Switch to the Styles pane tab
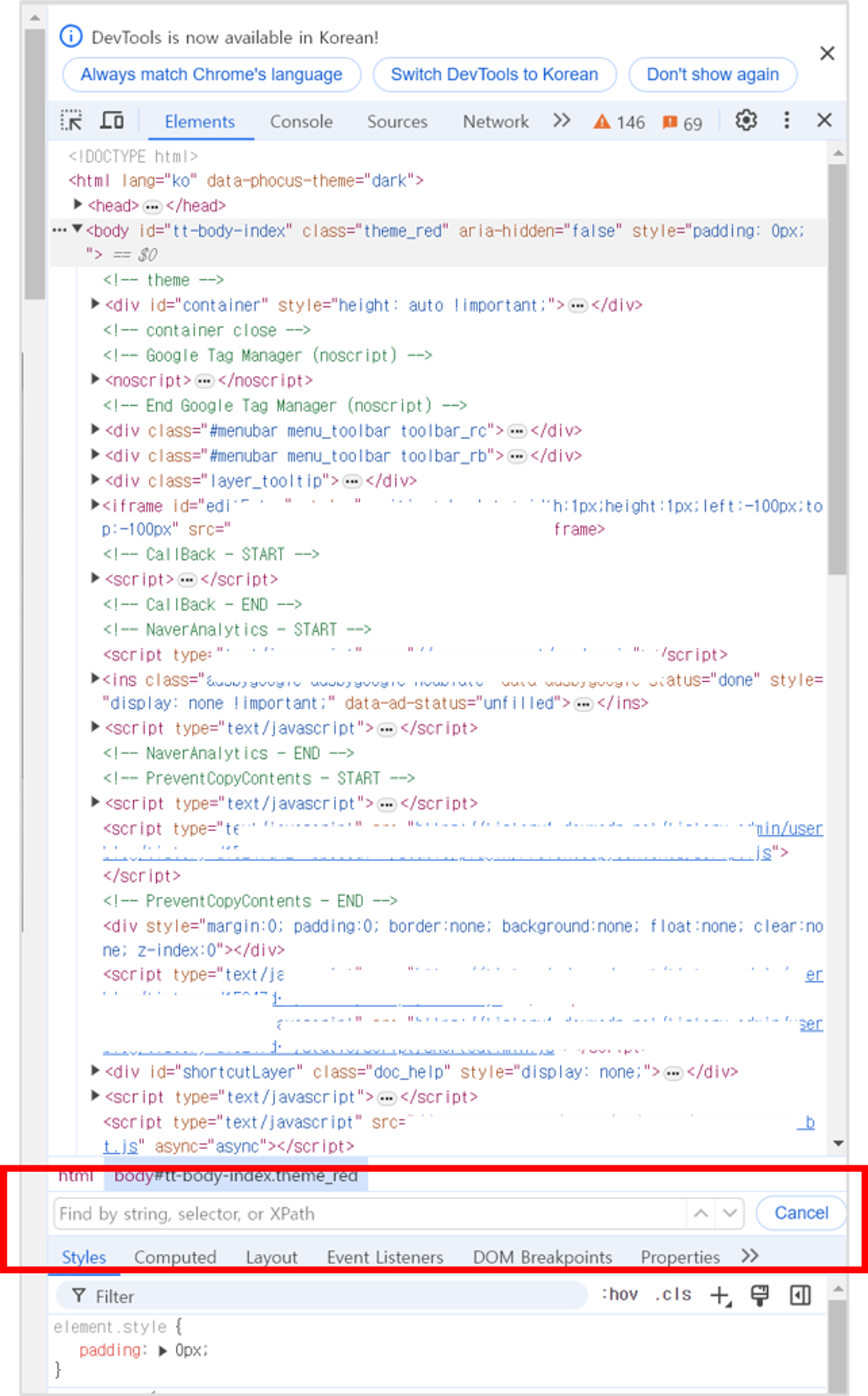Screen dimensions: 868x1396 pos(84,1257)
